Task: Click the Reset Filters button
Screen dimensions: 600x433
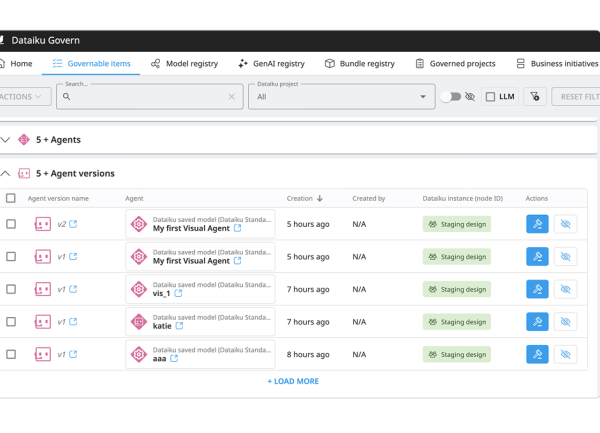Action: click(578, 97)
